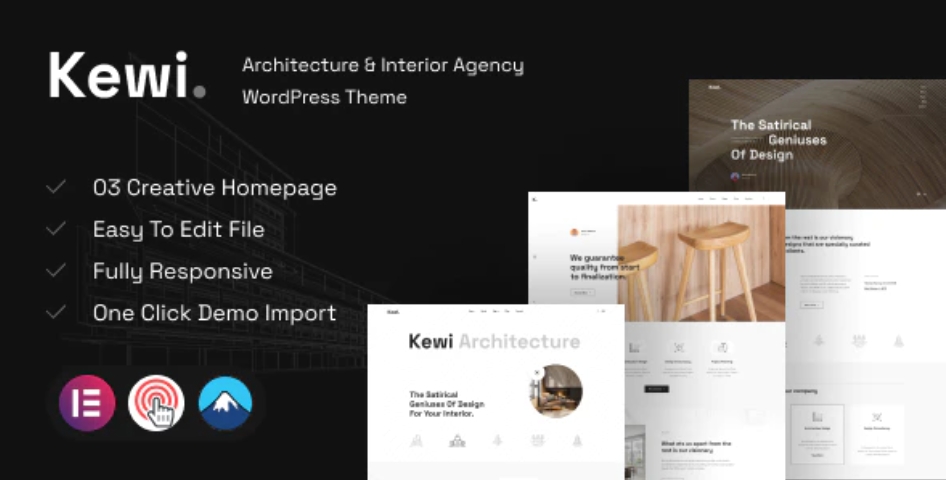This screenshot has width=946, height=480.
Task: Click the round fireplace interior photo
Action: click(x=556, y=391)
